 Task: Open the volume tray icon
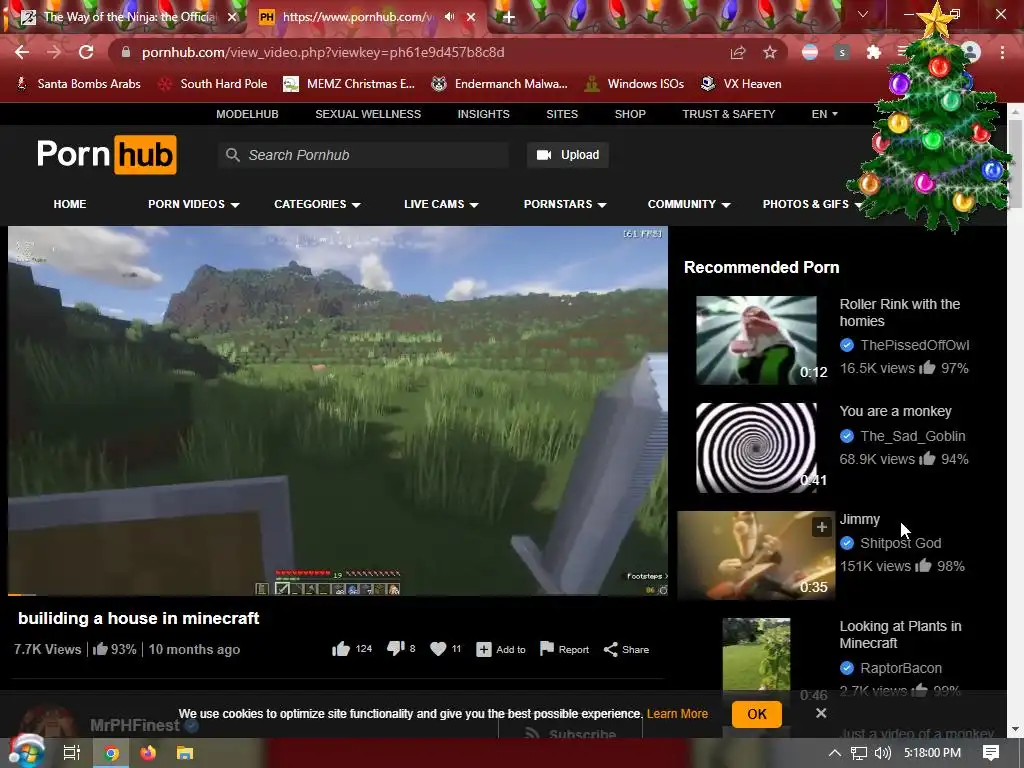[x=882, y=753]
